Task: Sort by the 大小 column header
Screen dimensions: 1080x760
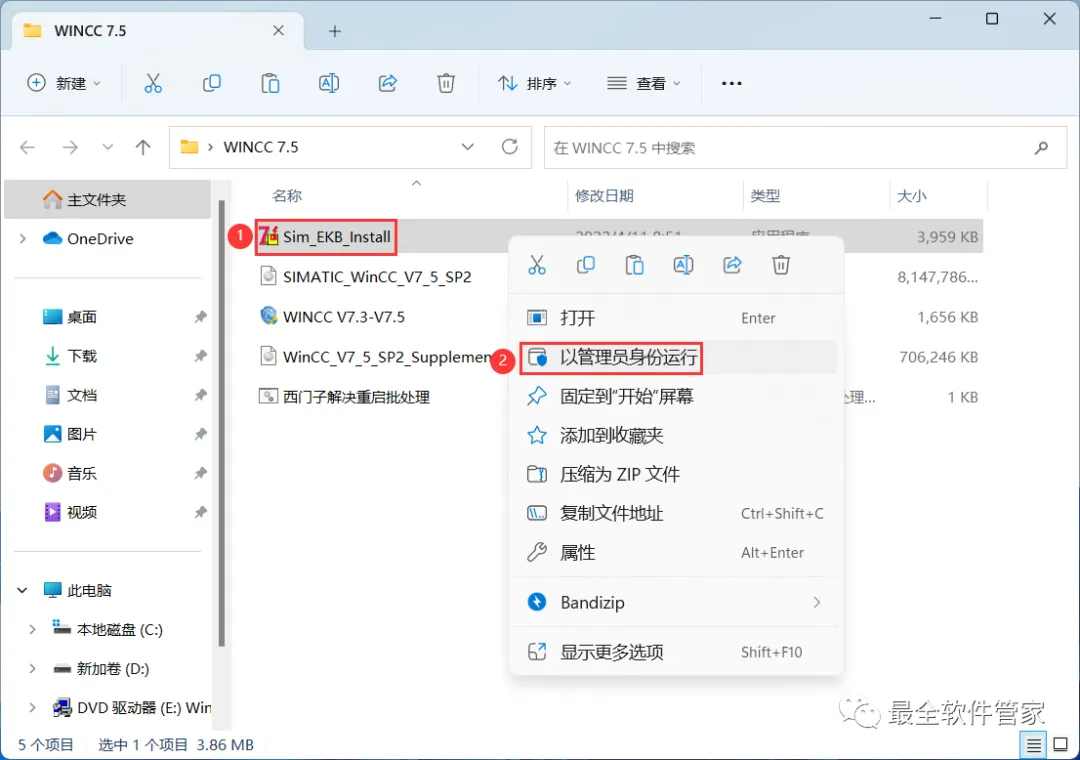Action: [x=911, y=196]
